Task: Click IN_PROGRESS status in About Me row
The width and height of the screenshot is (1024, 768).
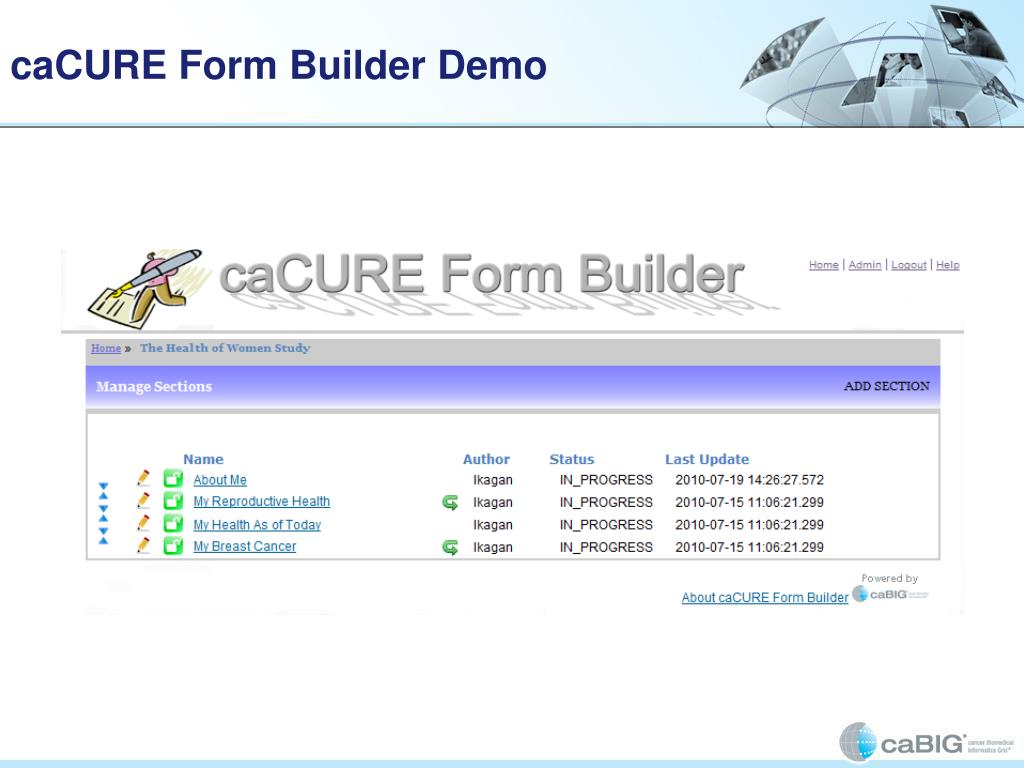Action: (606, 480)
